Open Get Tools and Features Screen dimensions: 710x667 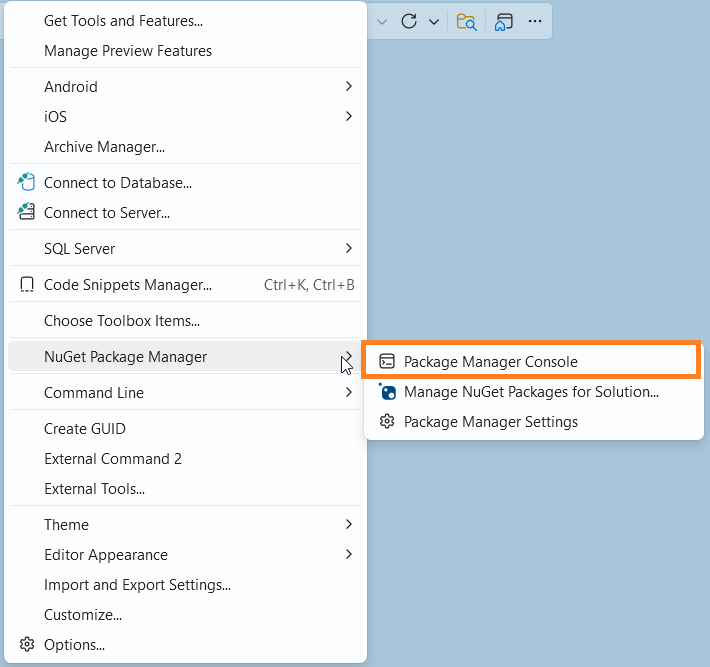point(185,21)
